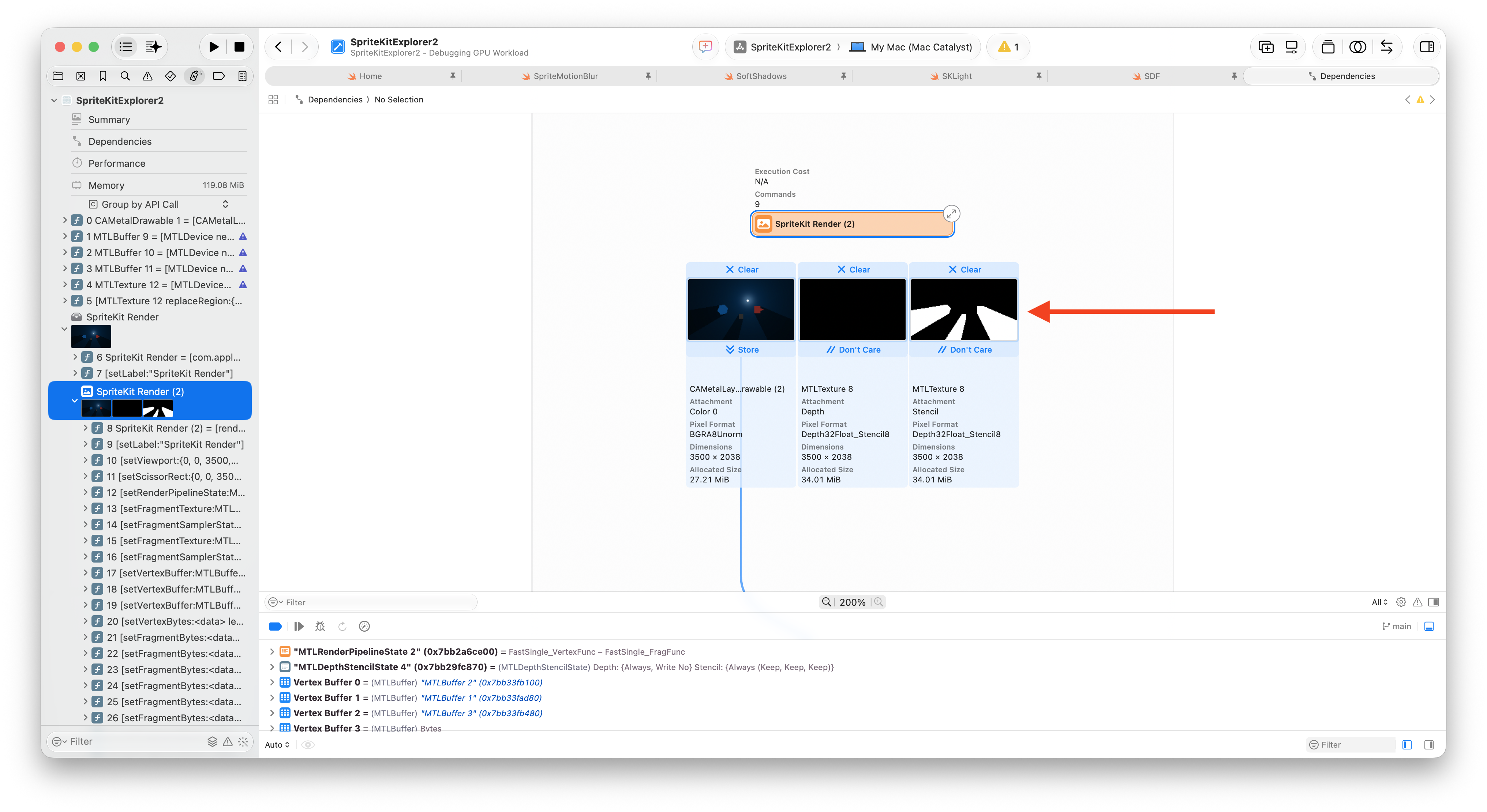Click the warning badge showing 1 issue
1487x812 pixels.
pos(1008,47)
